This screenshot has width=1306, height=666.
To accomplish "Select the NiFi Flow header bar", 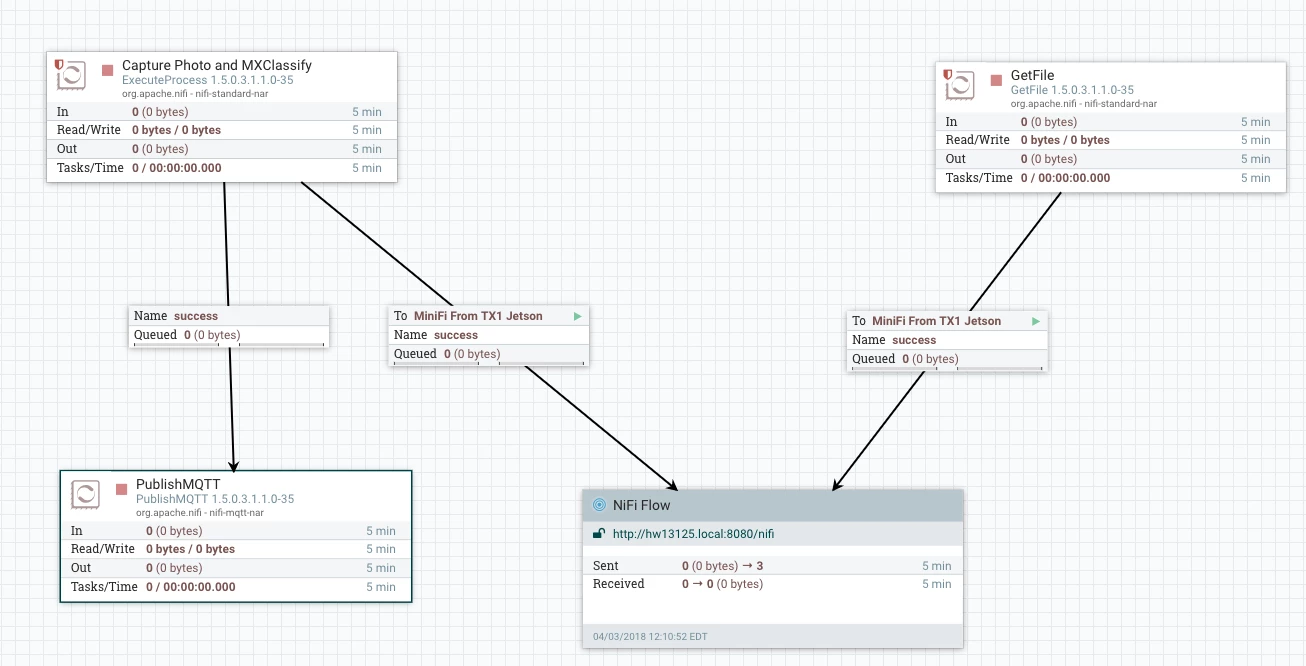I will (x=773, y=505).
